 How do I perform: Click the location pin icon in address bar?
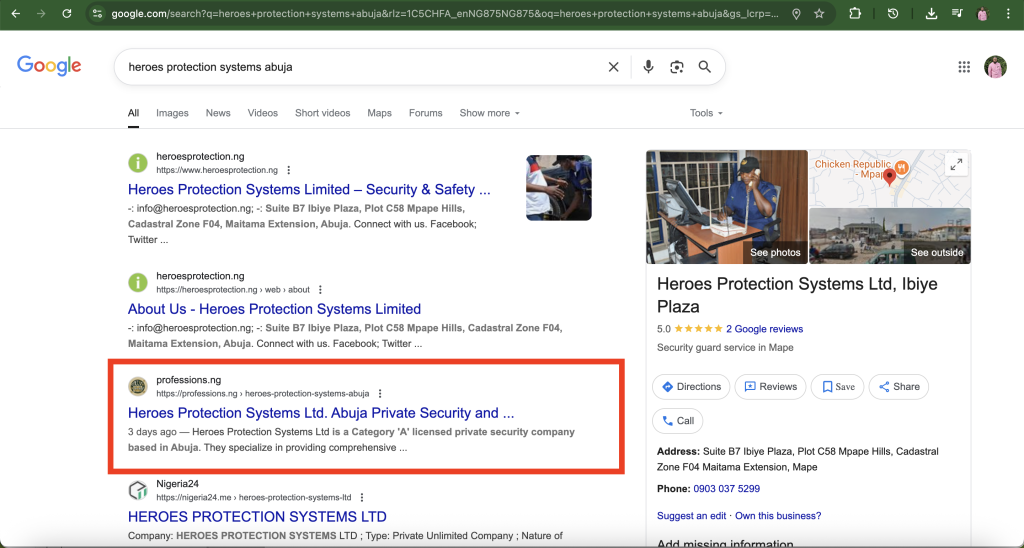pyautogui.click(x=796, y=14)
